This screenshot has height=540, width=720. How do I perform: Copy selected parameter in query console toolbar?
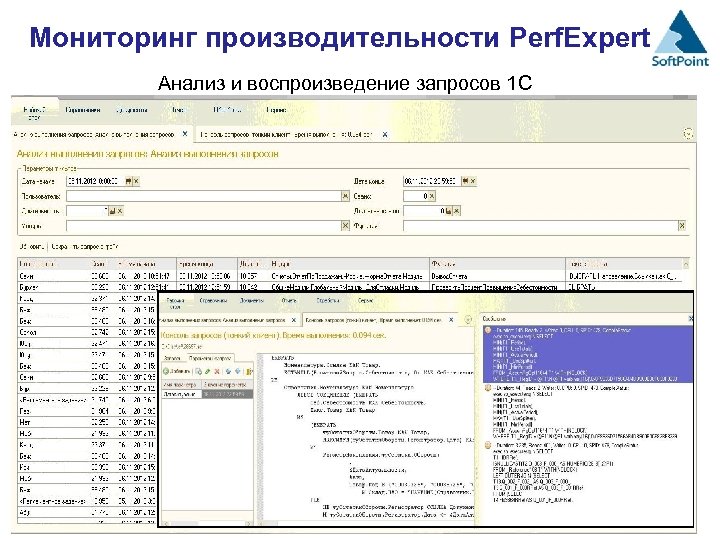(199, 371)
